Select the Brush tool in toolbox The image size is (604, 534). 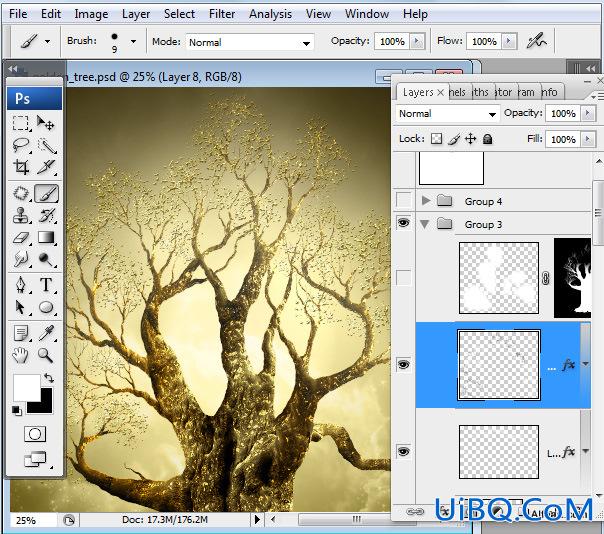coord(46,193)
